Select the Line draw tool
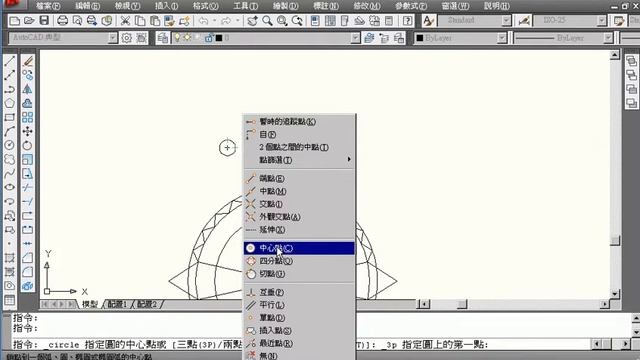640x360 pixels. tap(9, 61)
